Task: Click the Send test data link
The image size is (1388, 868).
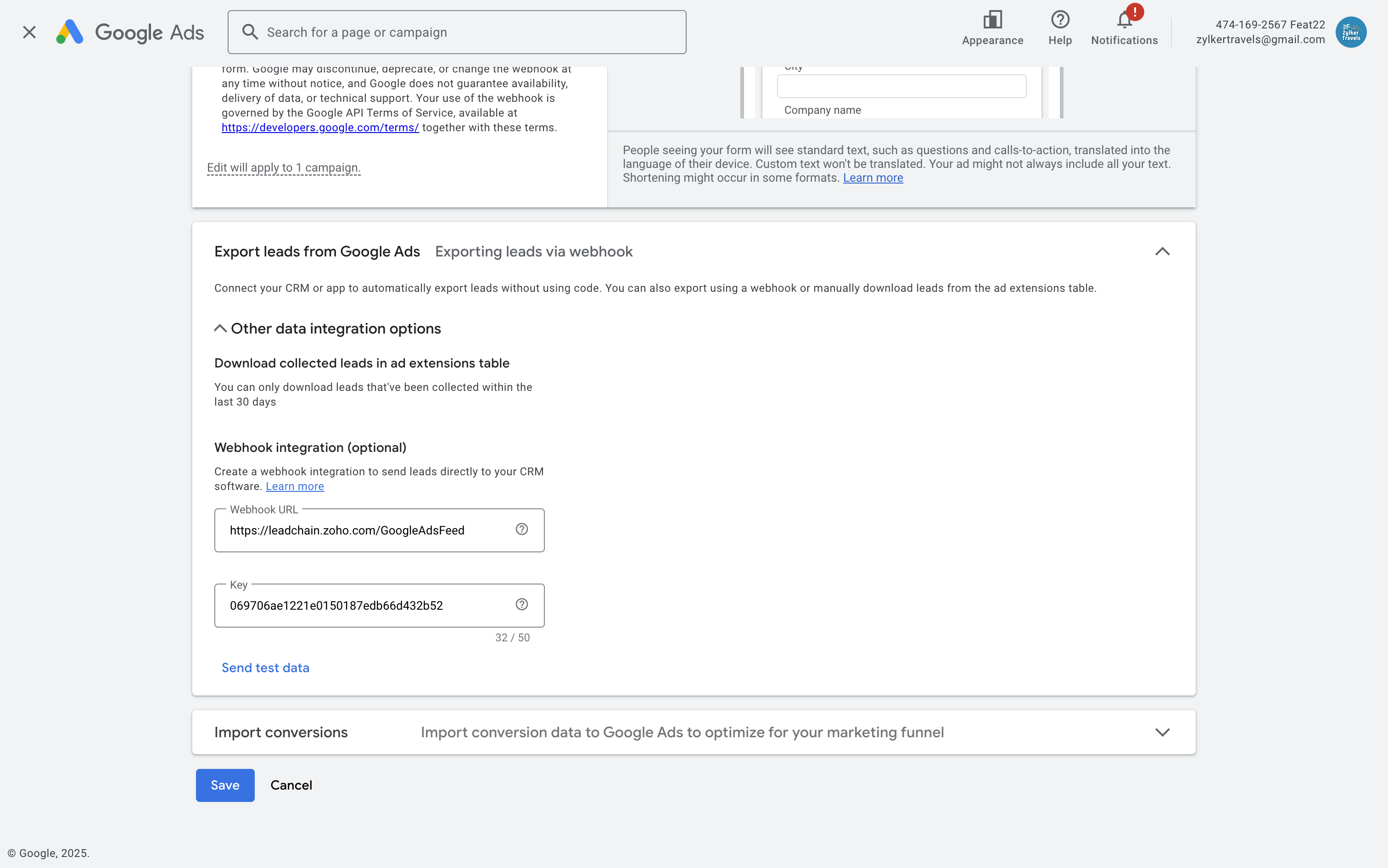Action: pyautogui.click(x=265, y=668)
